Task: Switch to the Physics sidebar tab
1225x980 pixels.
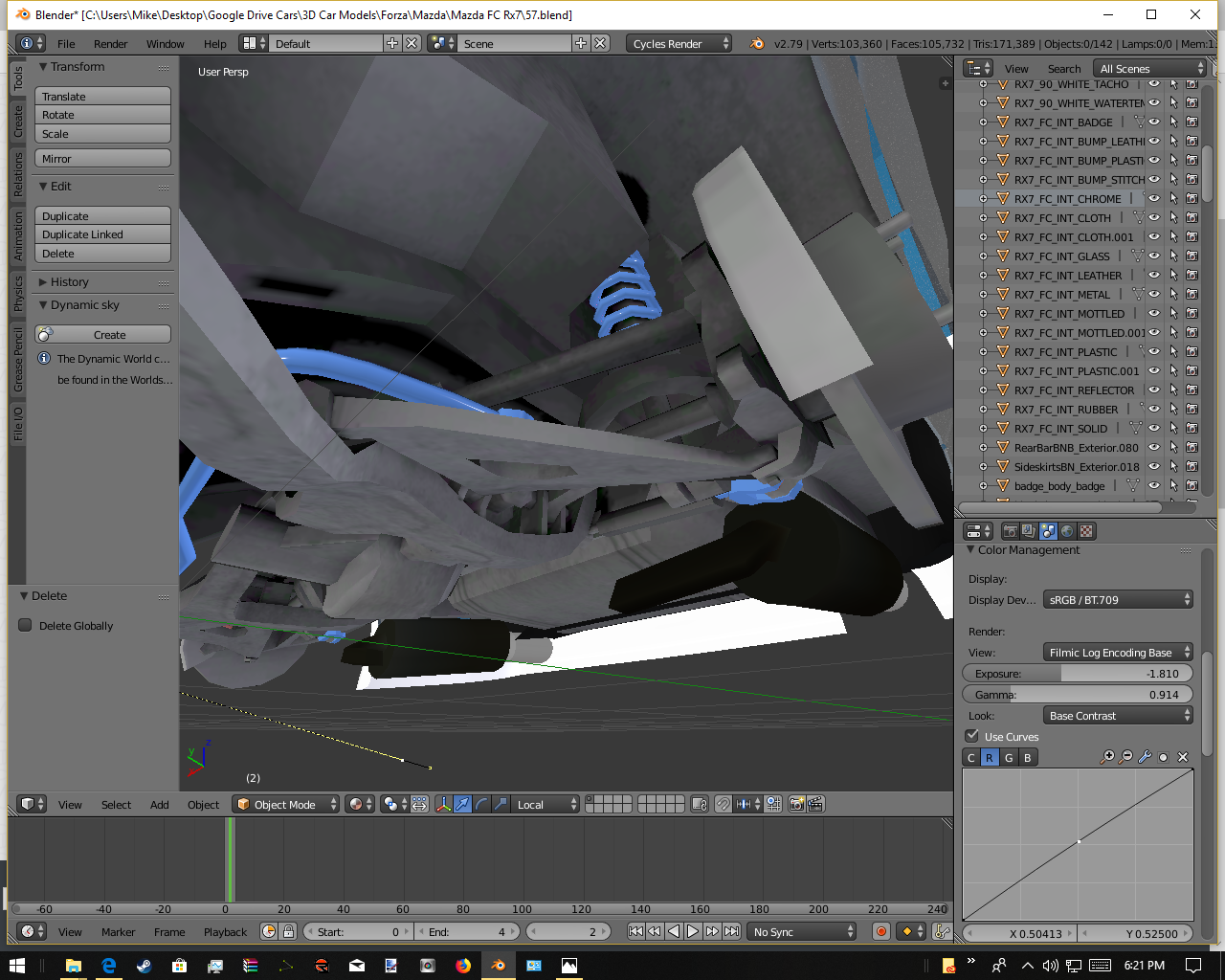Action: click(x=17, y=294)
